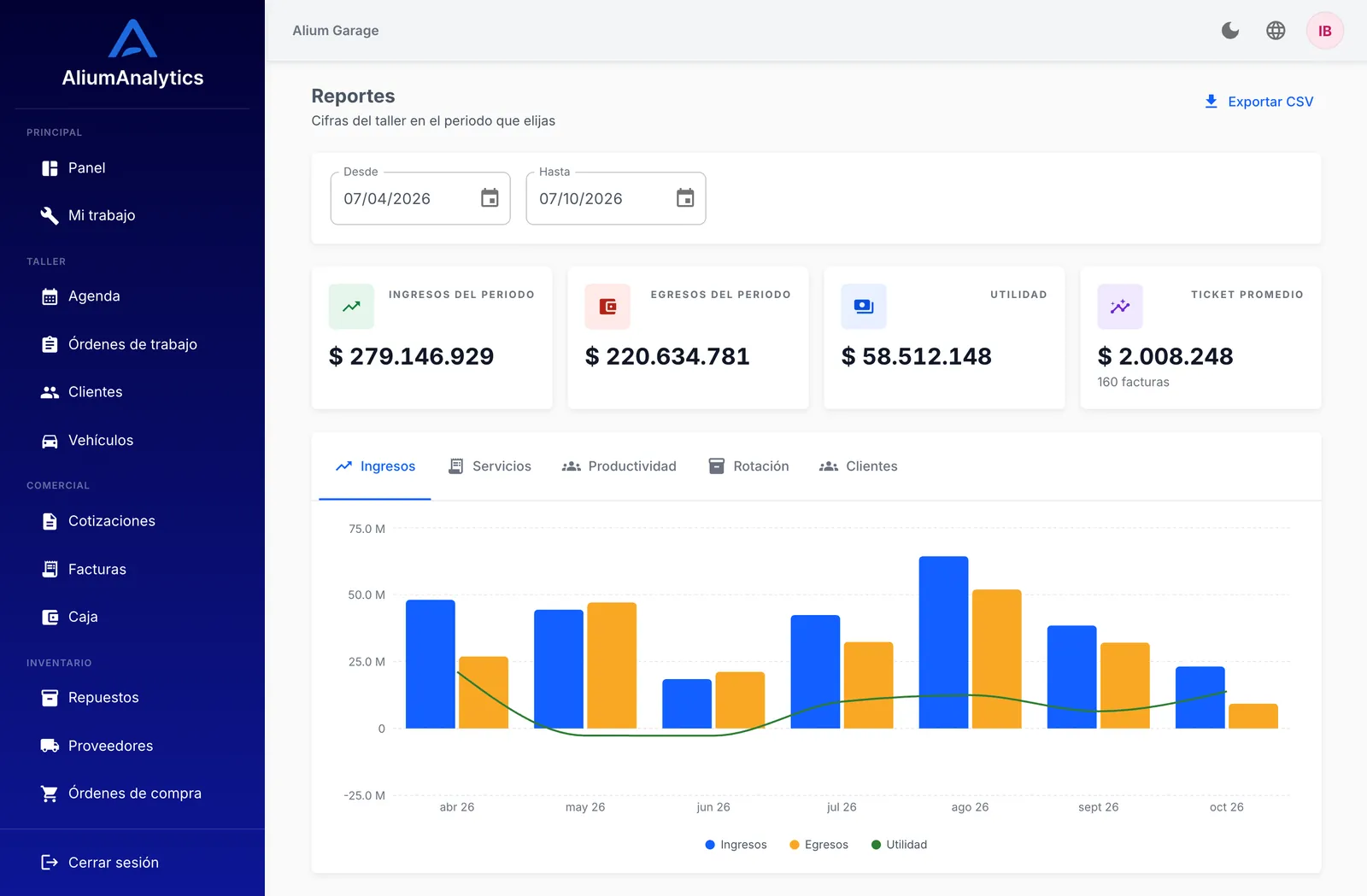Switch to the Rotación tab
This screenshot has width=1367, height=896.
click(748, 466)
